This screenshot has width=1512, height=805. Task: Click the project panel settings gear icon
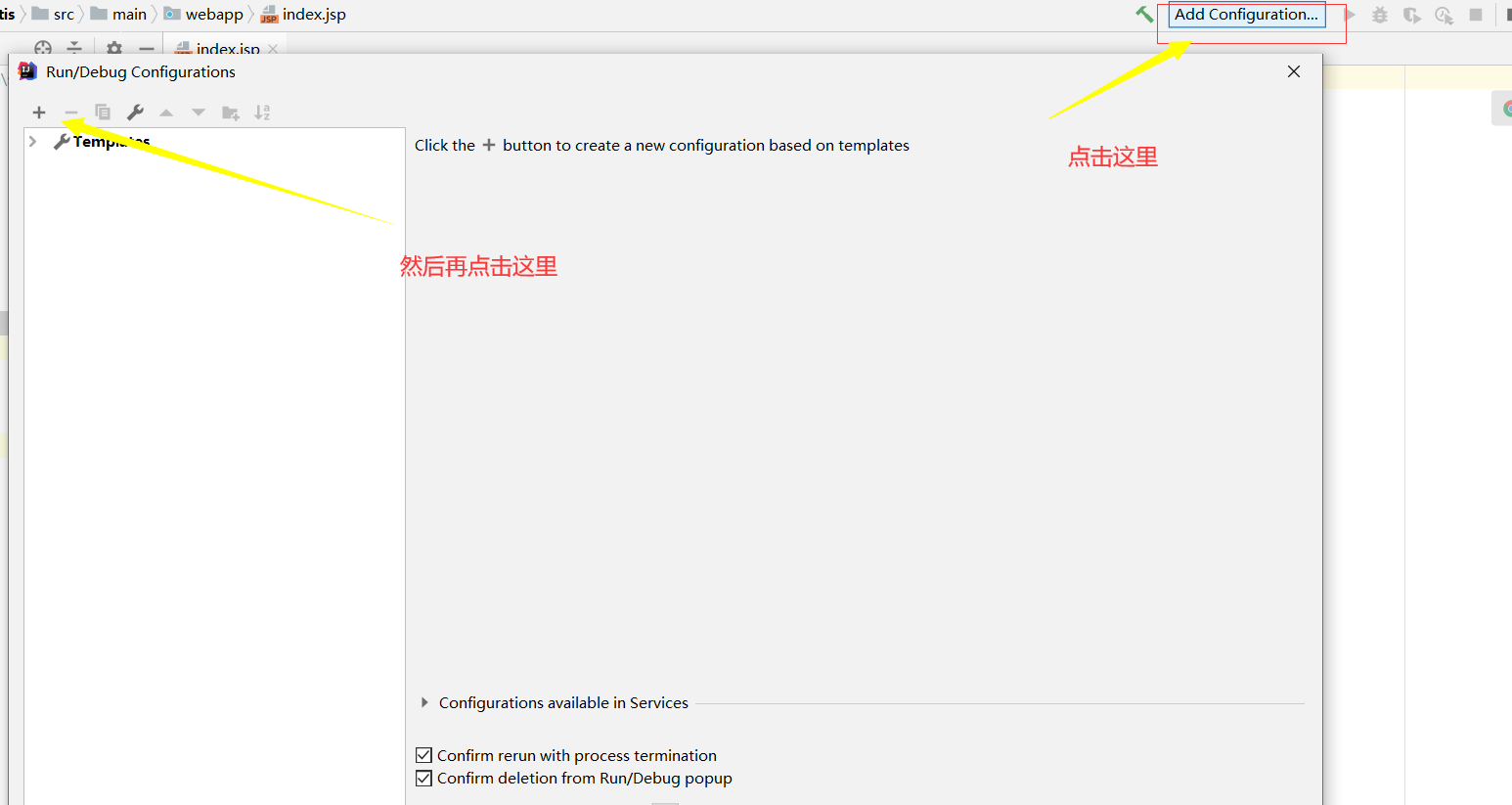(x=114, y=48)
